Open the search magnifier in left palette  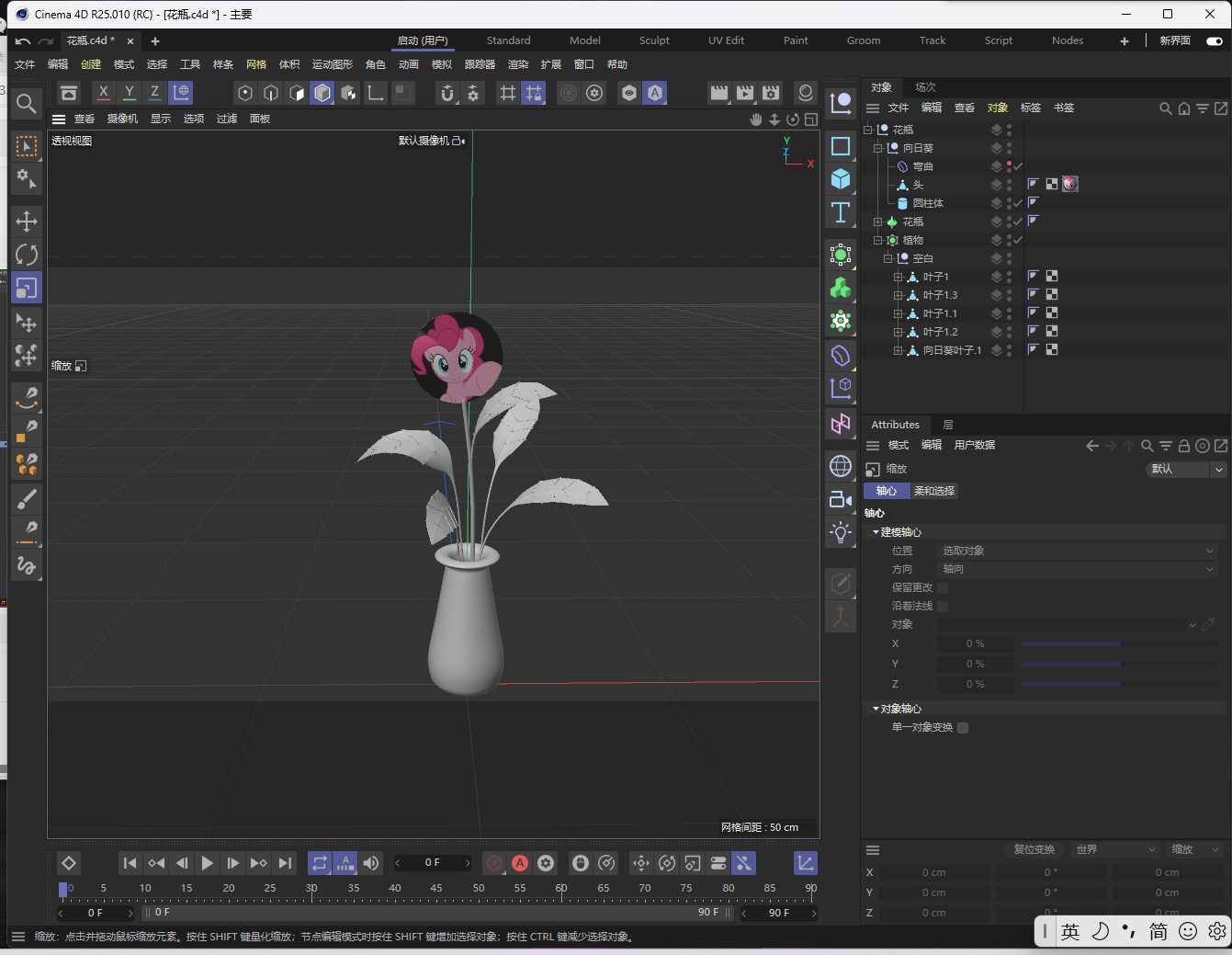click(27, 103)
